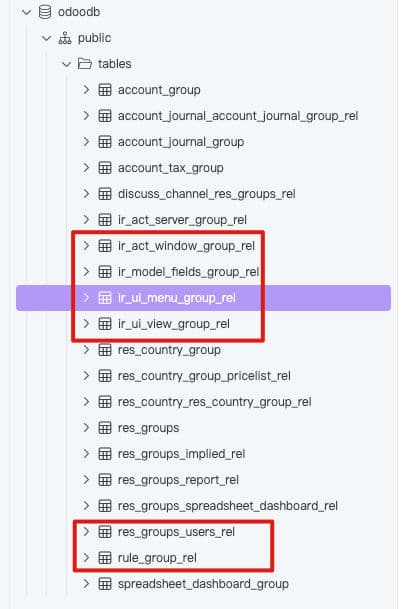Select the ir_model_fields_group_rel table
Screen dimensions: 418x609
point(188,272)
